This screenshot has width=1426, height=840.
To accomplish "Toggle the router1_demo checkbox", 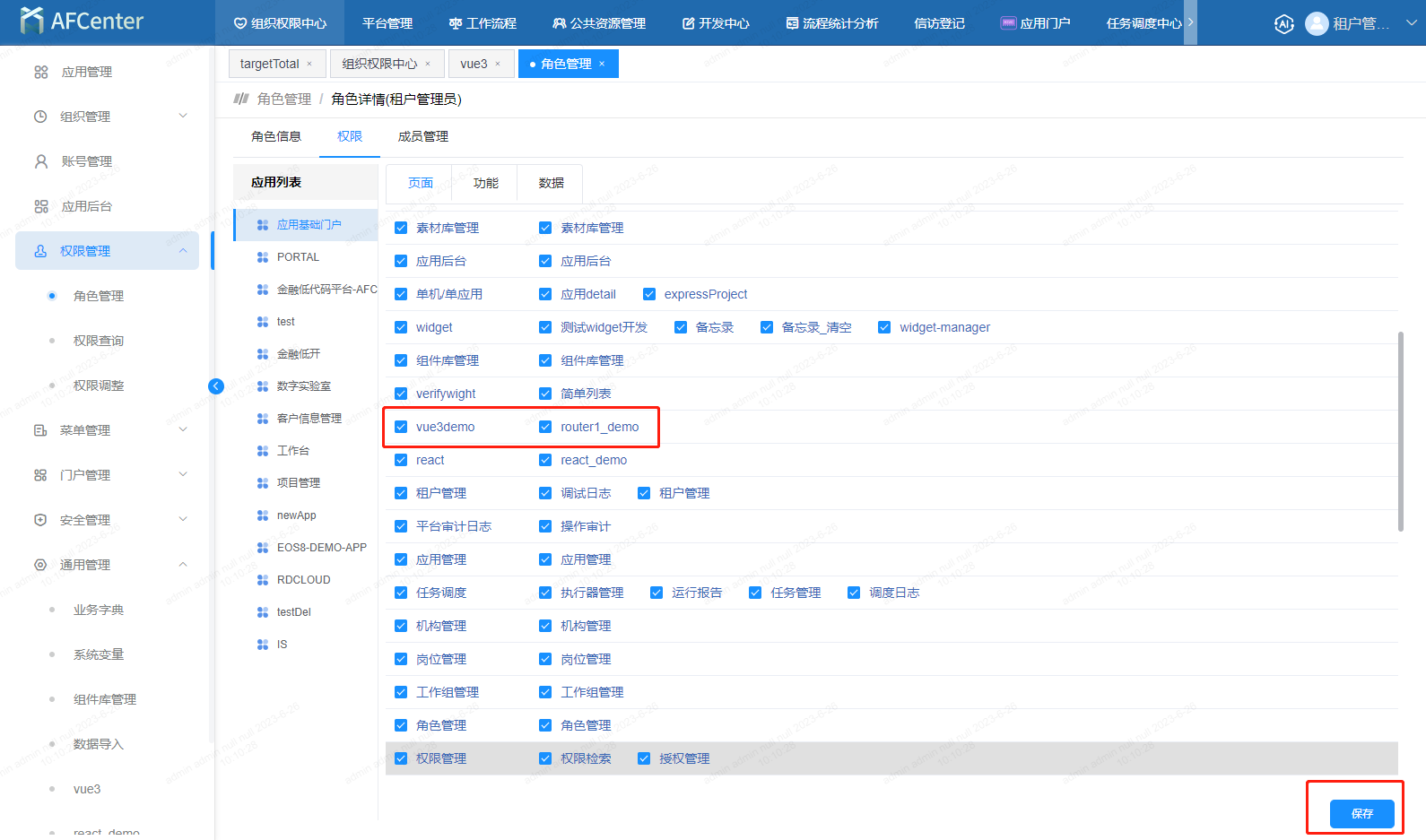I will point(545,427).
